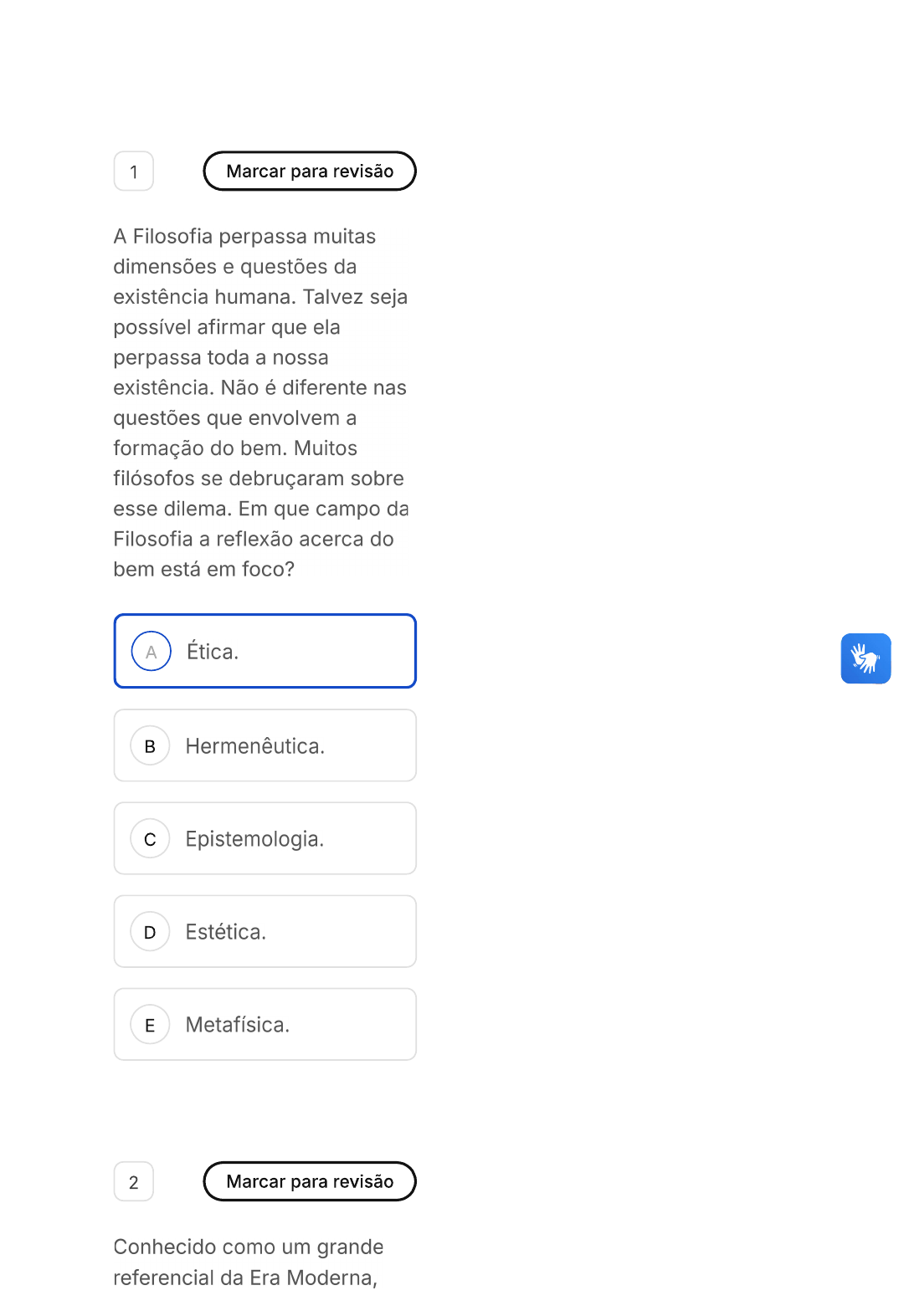Click the line "formação do bem. Muitos"
The image size is (904, 1316).
point(235,448)
